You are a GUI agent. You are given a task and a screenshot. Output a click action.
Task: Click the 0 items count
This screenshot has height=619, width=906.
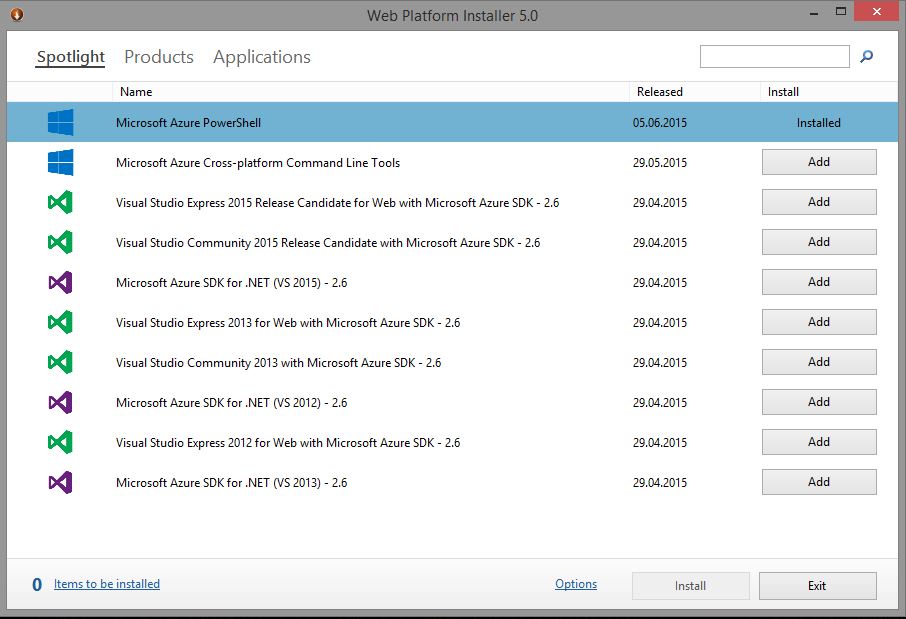tap(37, 584)
